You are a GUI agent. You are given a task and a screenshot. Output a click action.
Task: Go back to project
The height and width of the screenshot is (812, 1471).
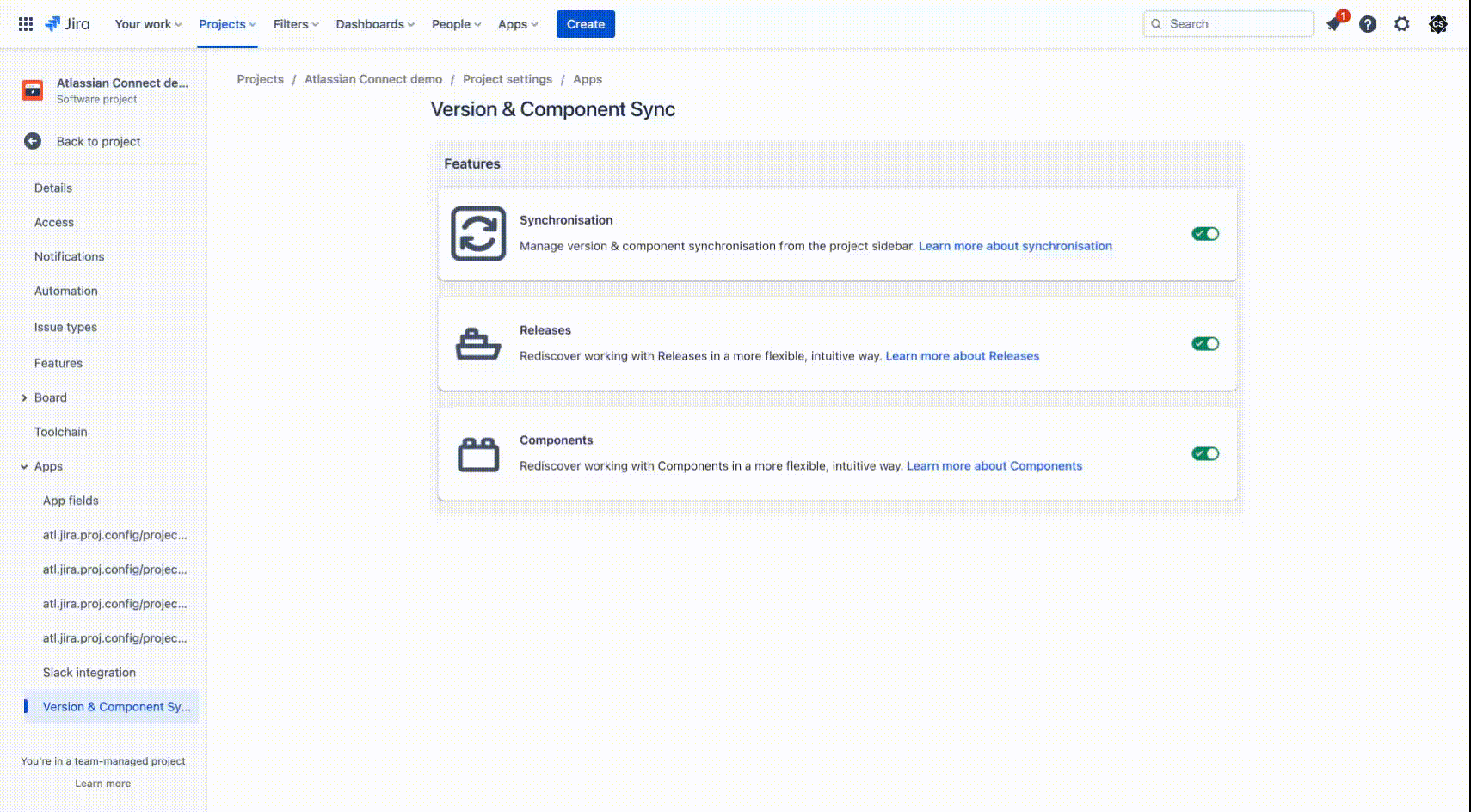[x=98, y=141]
